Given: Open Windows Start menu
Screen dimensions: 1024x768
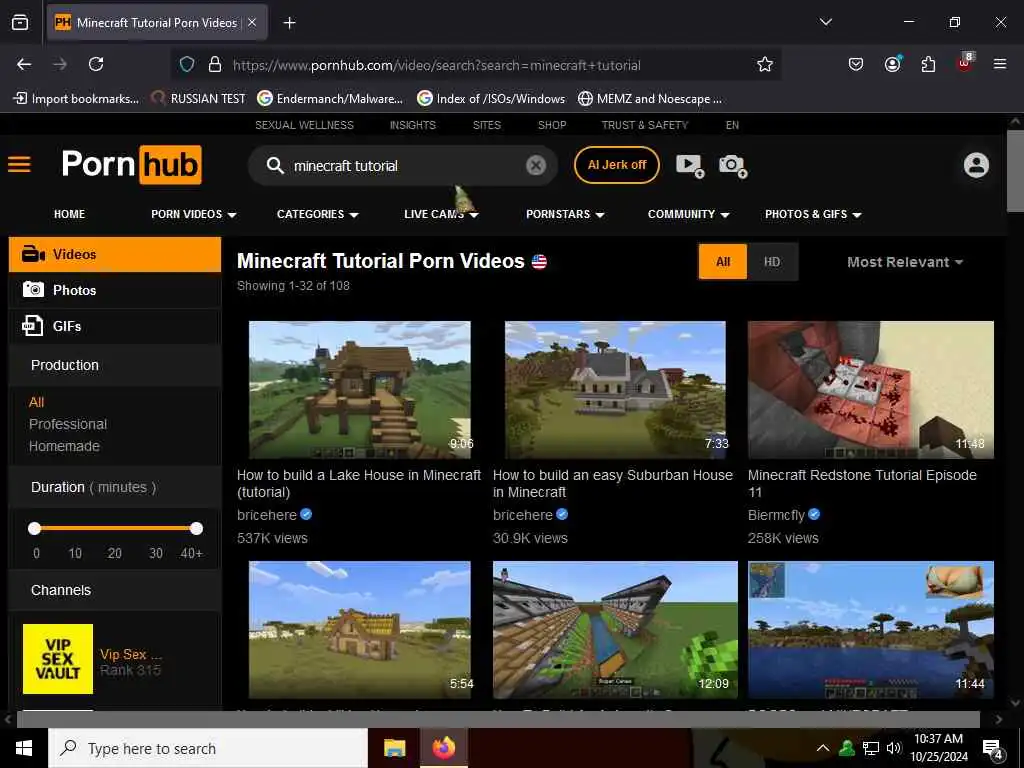Looking at the screenshot, I should click(x=24, y=748).
